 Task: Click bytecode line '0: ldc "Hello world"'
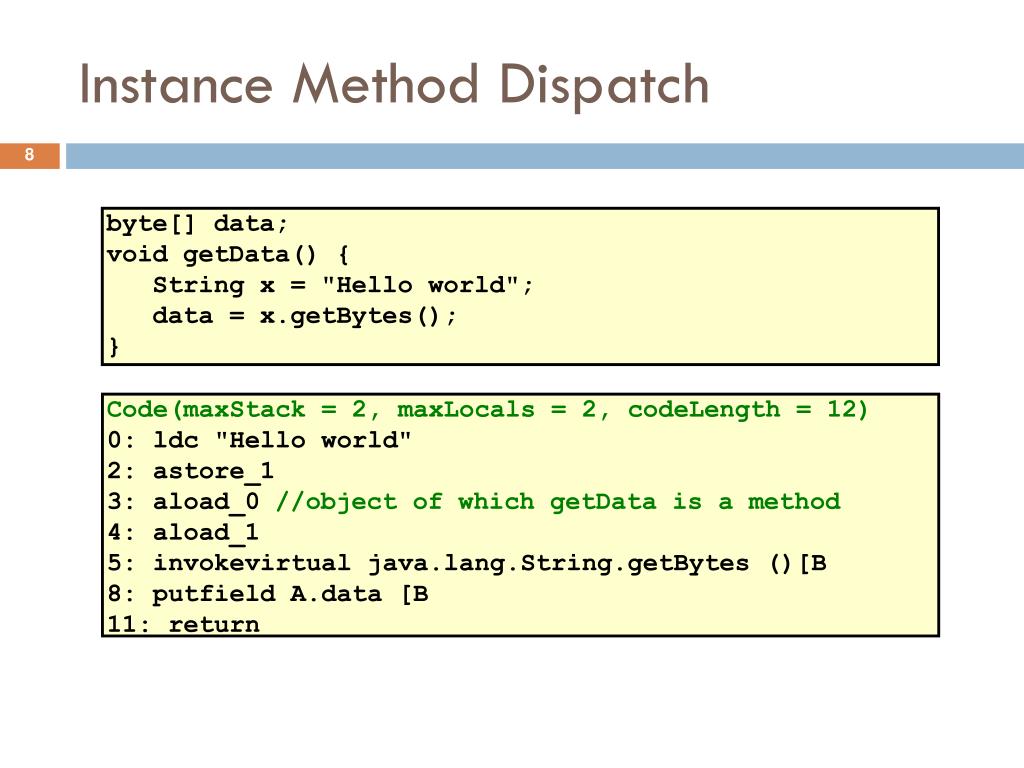(x=259, y=440)
